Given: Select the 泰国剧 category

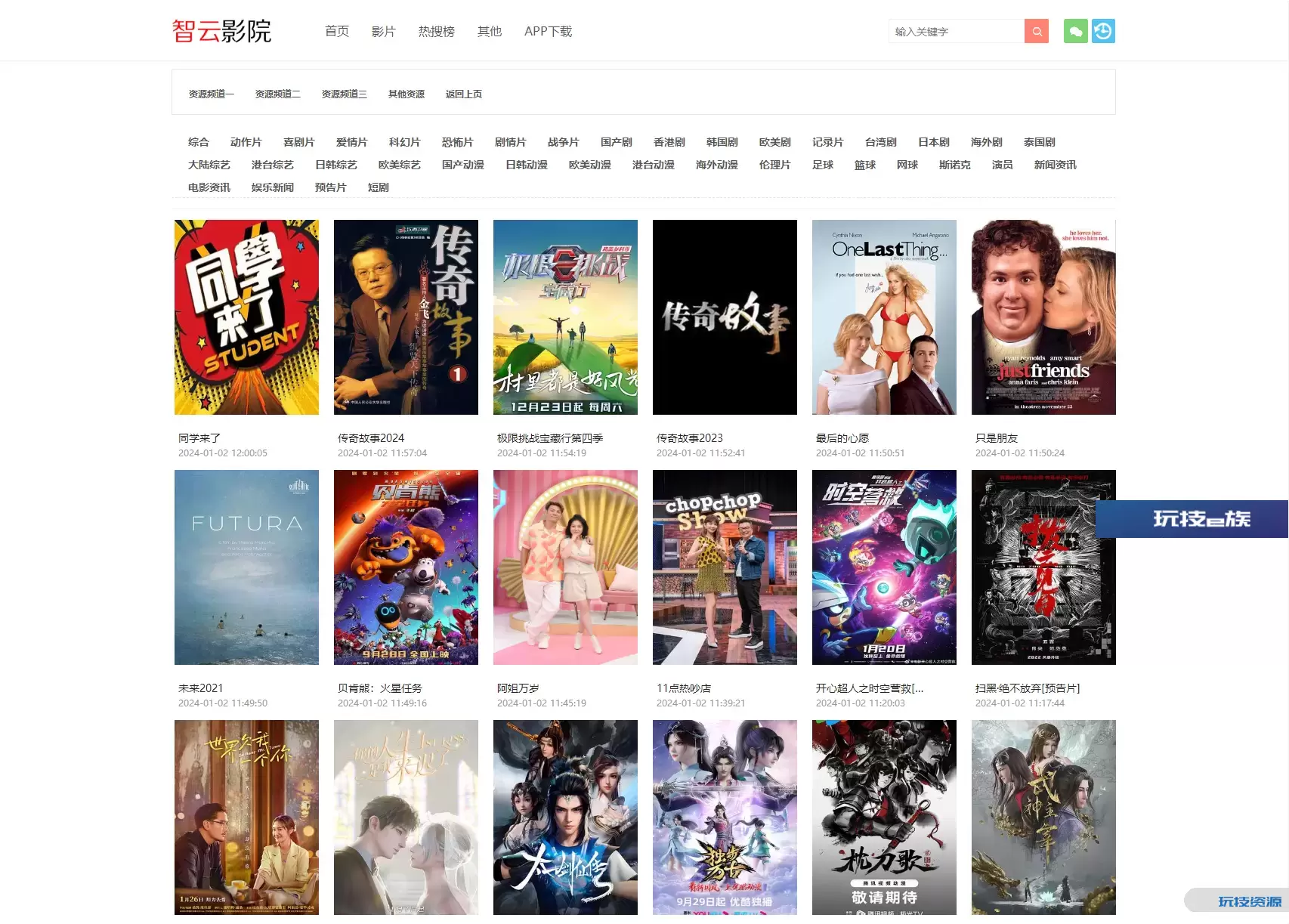Looking at the screenshot, I should coord(1040,142).
